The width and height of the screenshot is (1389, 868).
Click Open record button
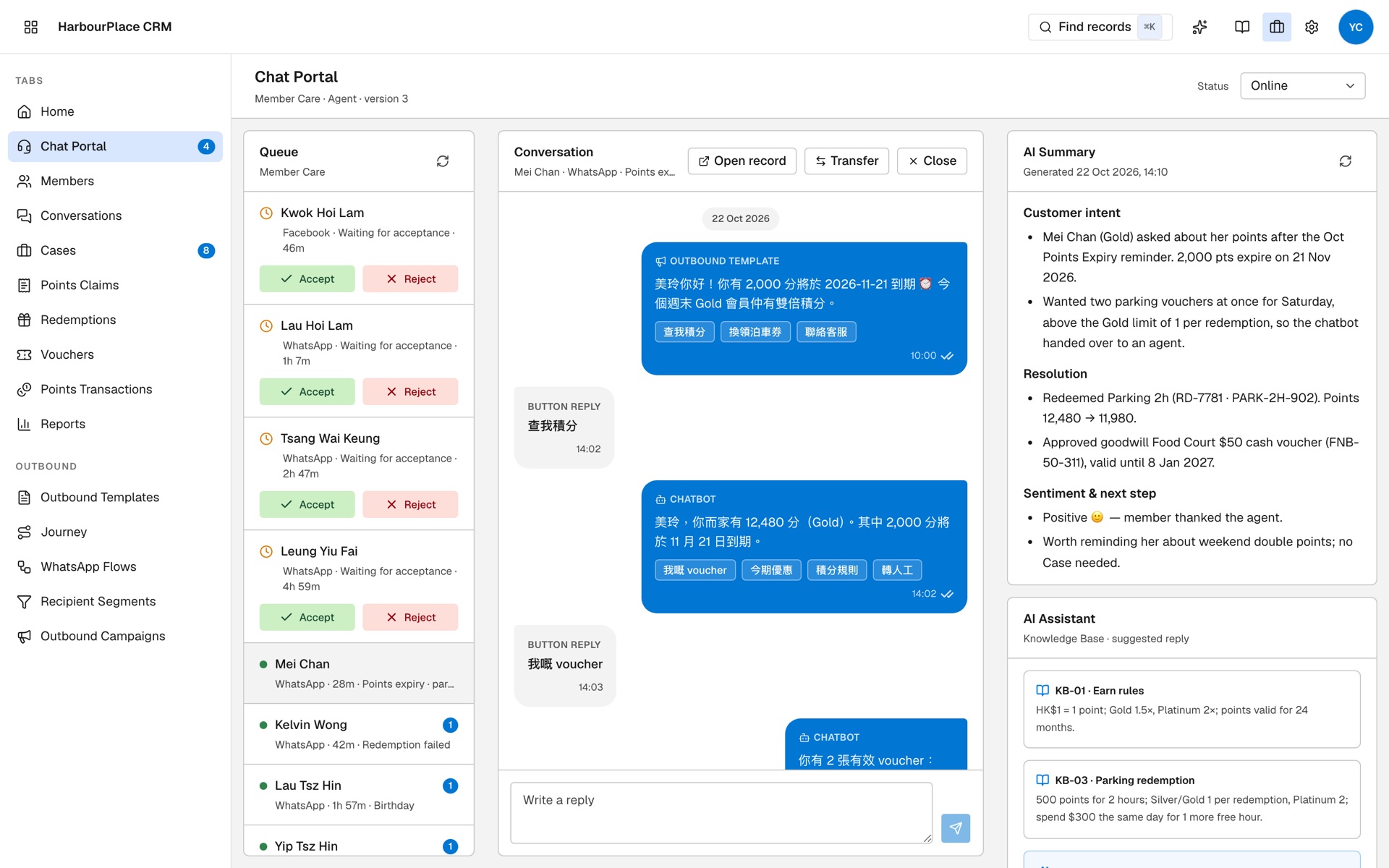pyautogui.click(x=742, y=161)
